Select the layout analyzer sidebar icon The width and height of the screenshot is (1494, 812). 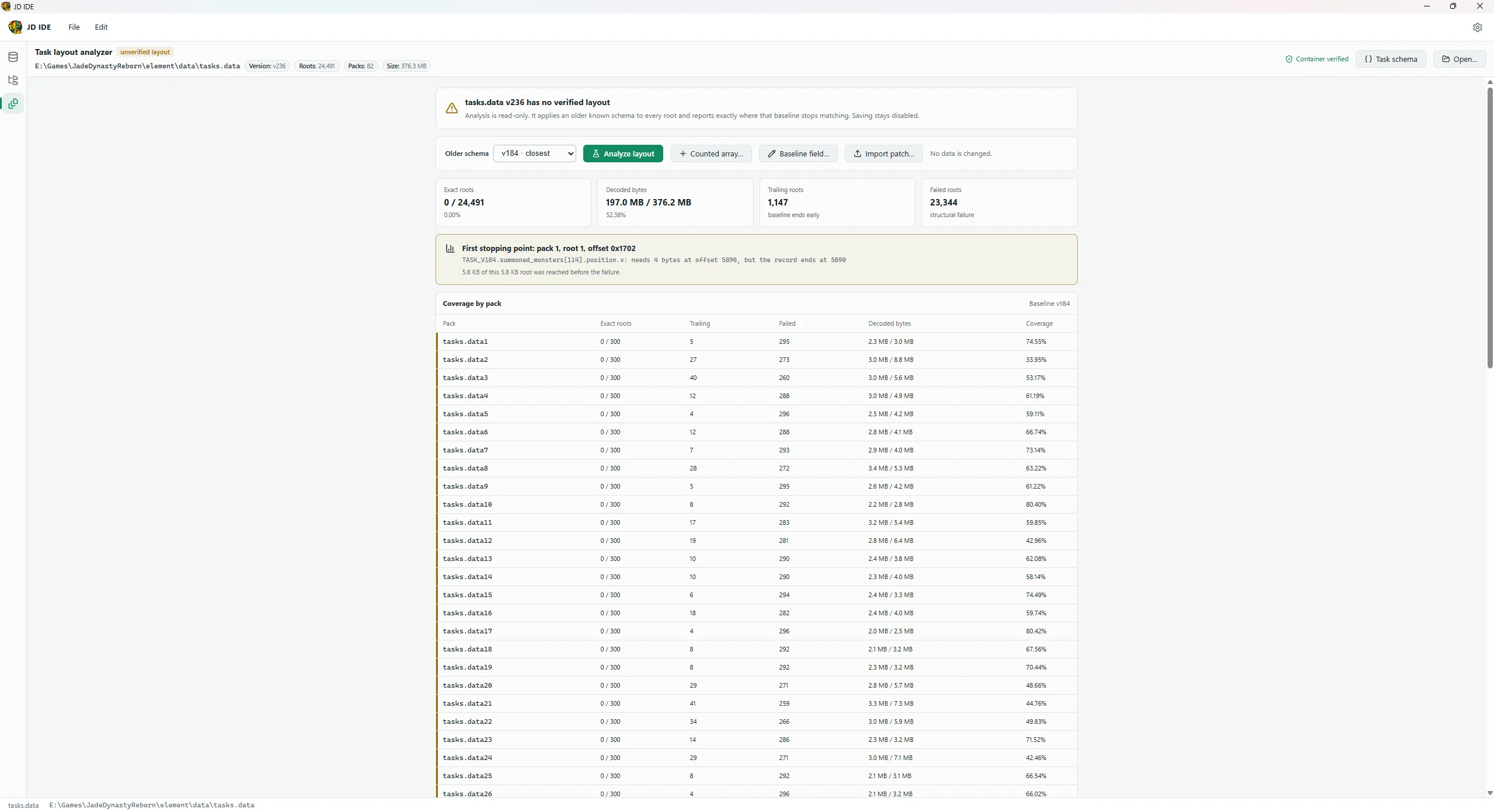(x=13, y=104)
